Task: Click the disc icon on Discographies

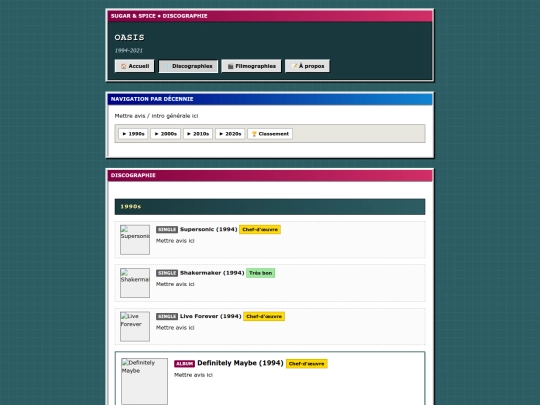Action: pyautogui.click(x=167, y=66)
